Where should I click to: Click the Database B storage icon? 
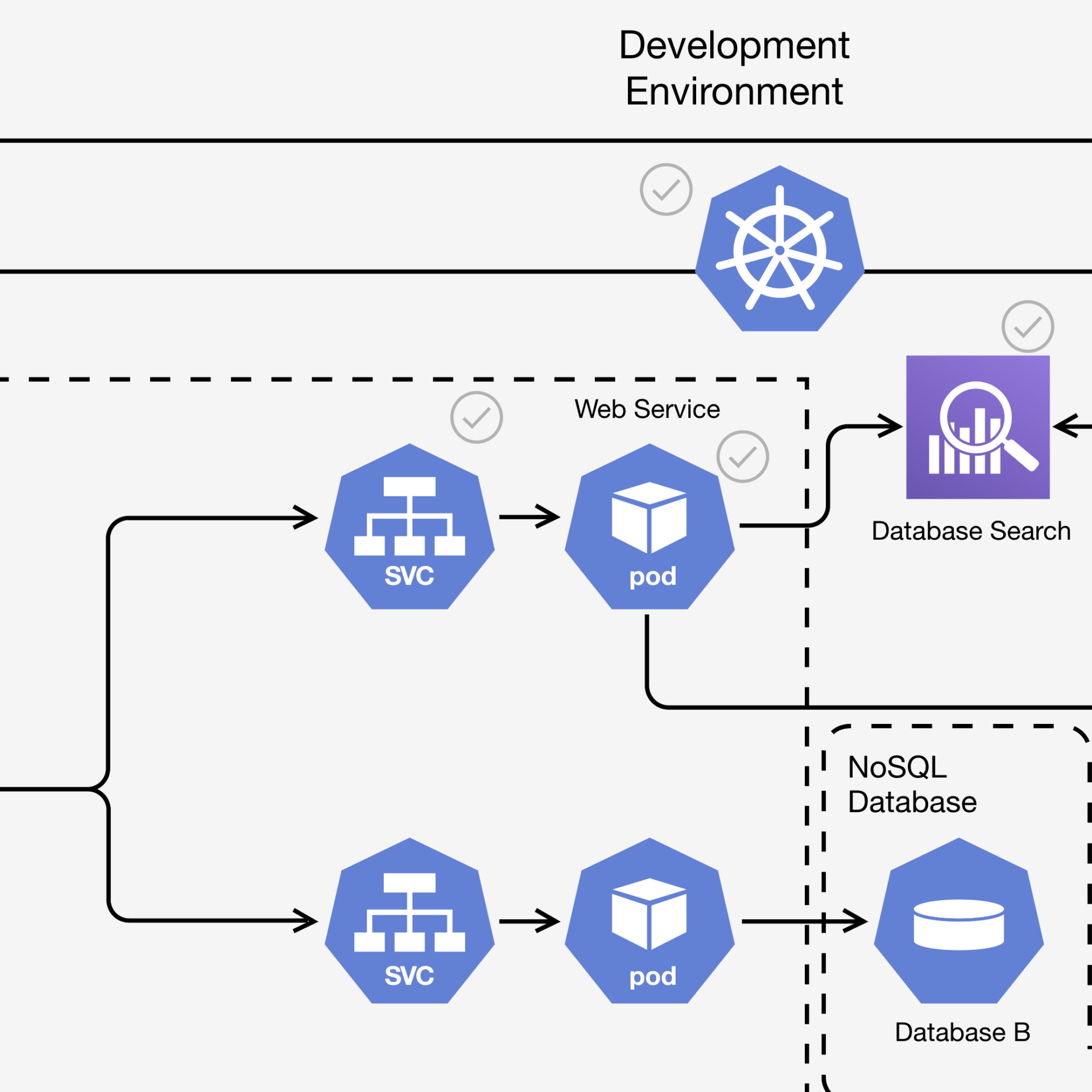pos(959,921)
